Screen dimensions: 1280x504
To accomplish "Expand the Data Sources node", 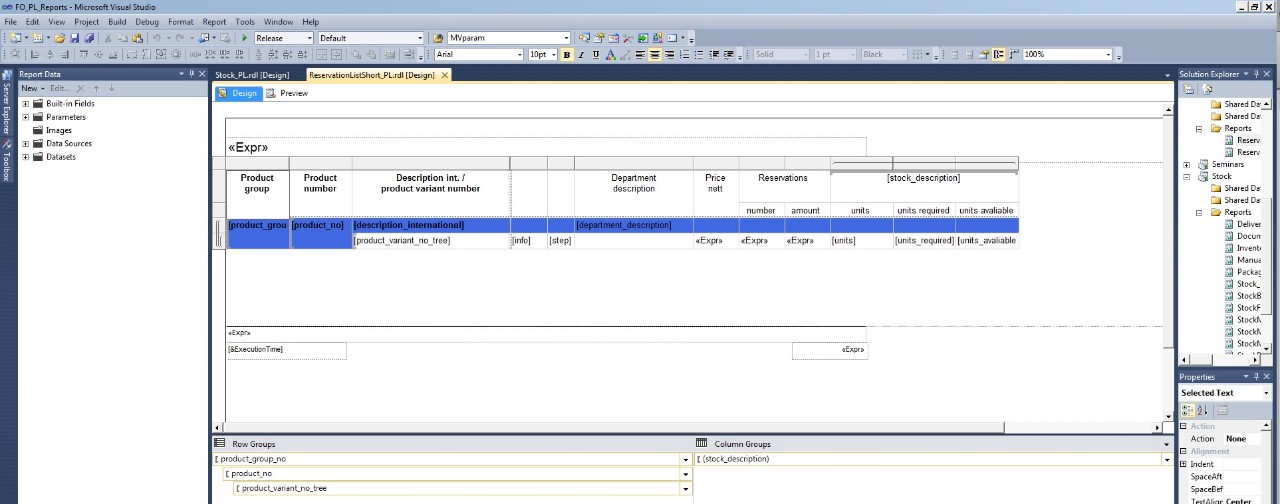I will tap(26, 143).
